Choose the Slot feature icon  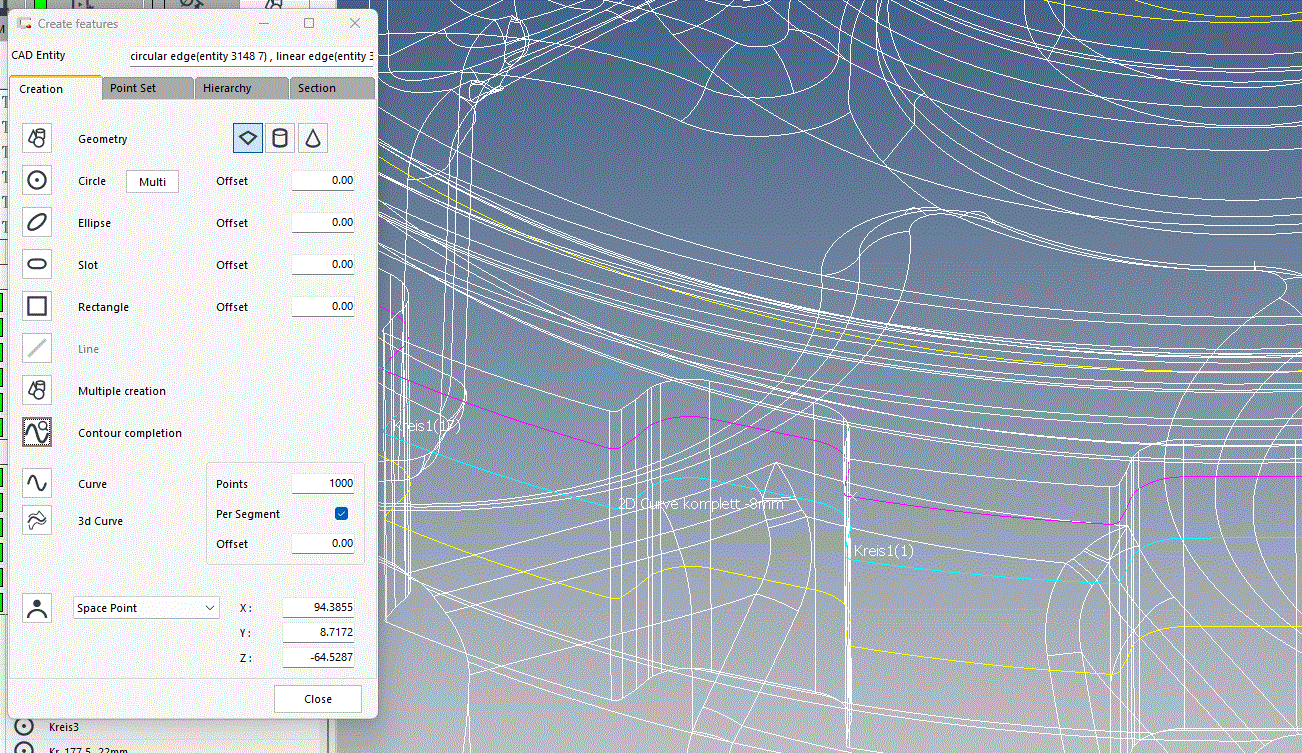pyautogui.click(x=37, y=265)
